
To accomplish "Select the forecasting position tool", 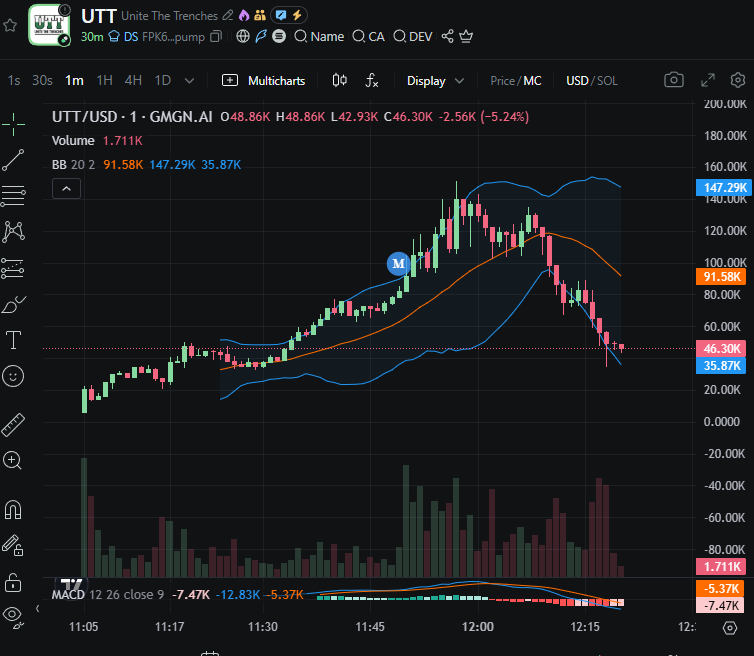I will (13, 268).
